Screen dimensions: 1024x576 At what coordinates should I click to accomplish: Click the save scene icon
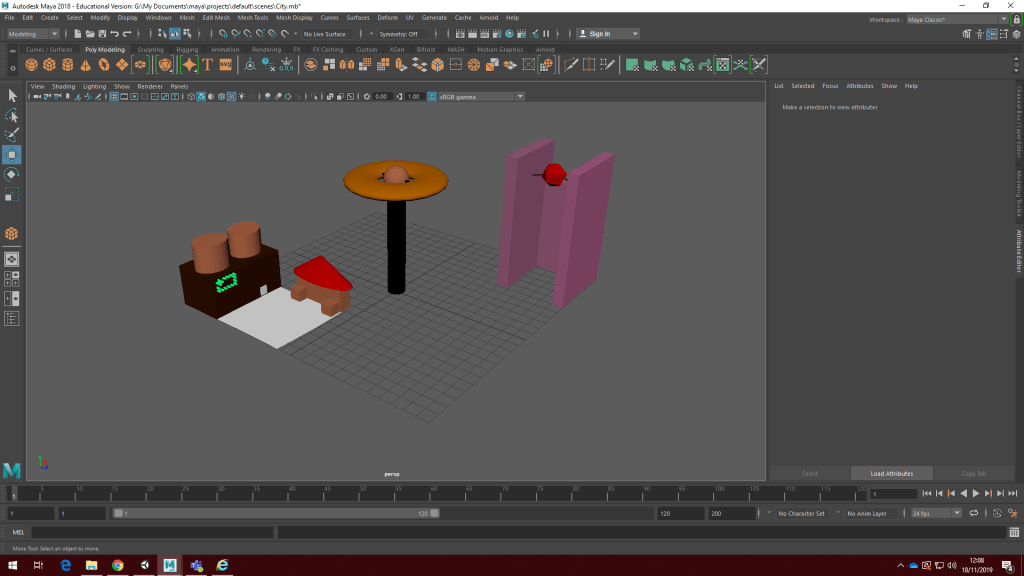coord(102,34)
